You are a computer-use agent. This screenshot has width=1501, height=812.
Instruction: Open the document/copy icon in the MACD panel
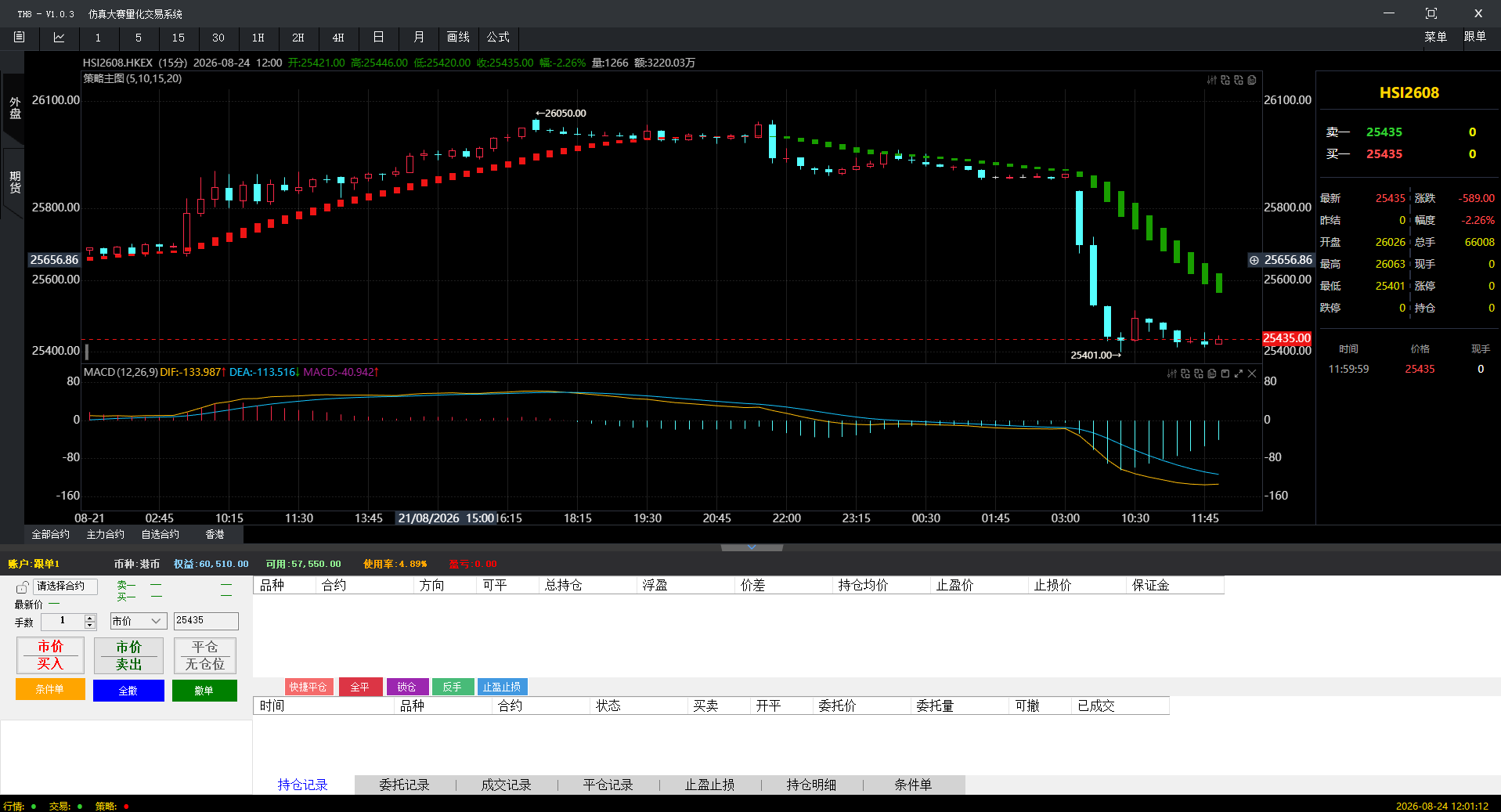click(x=1212, y=374)
